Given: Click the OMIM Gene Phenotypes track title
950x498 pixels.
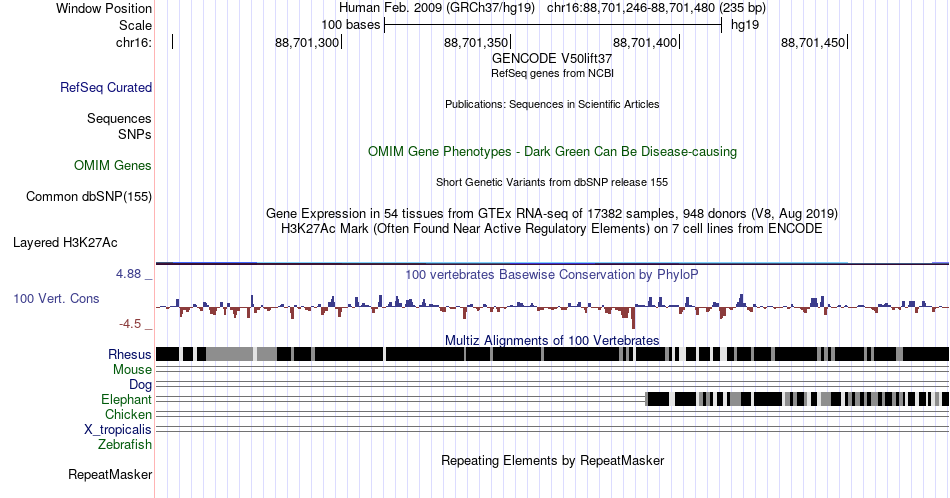Looking at the screenshot, I should [x=552, y=151].
